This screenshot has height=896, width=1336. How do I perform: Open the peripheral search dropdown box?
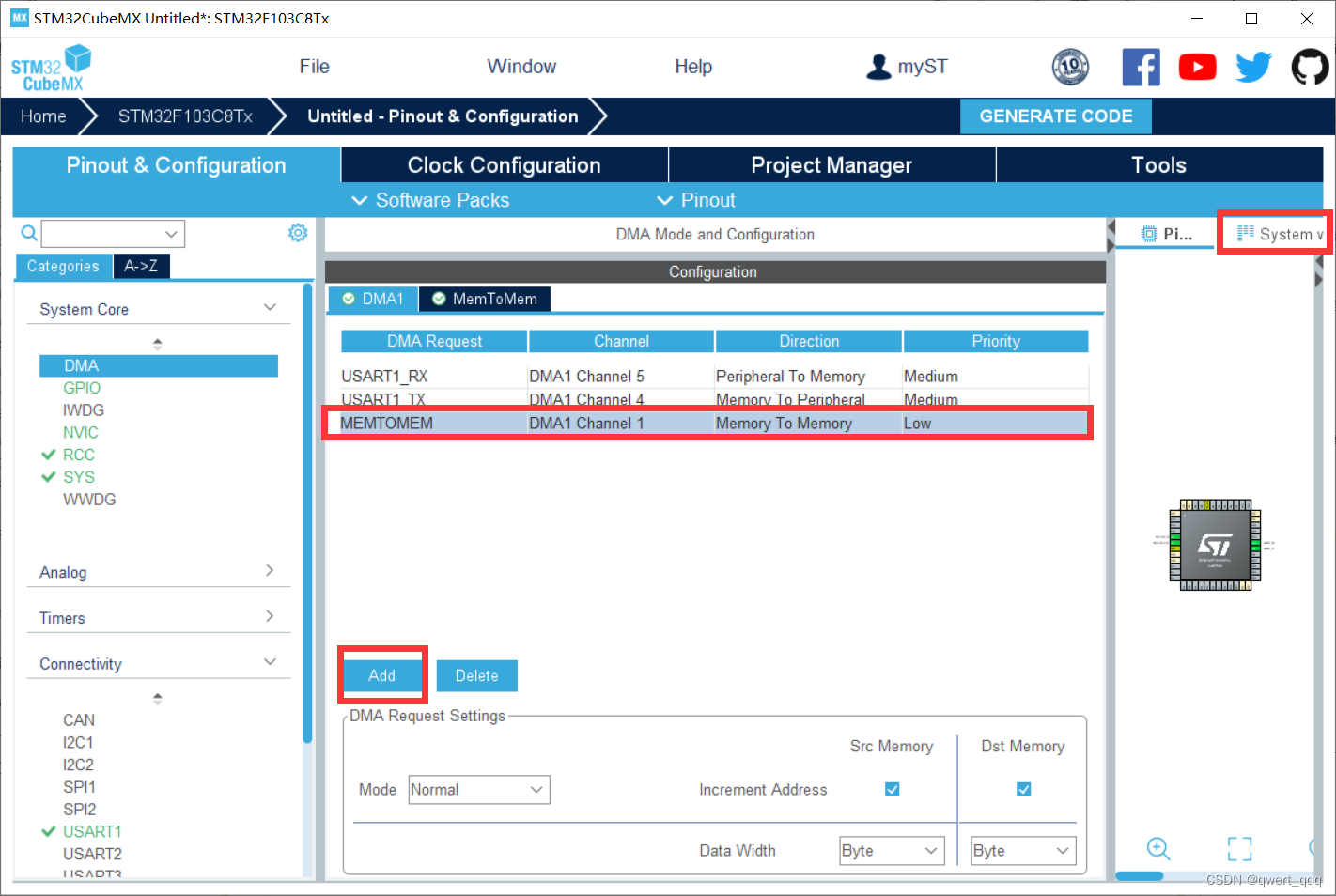pyautogui.click(x=113, y=234)
